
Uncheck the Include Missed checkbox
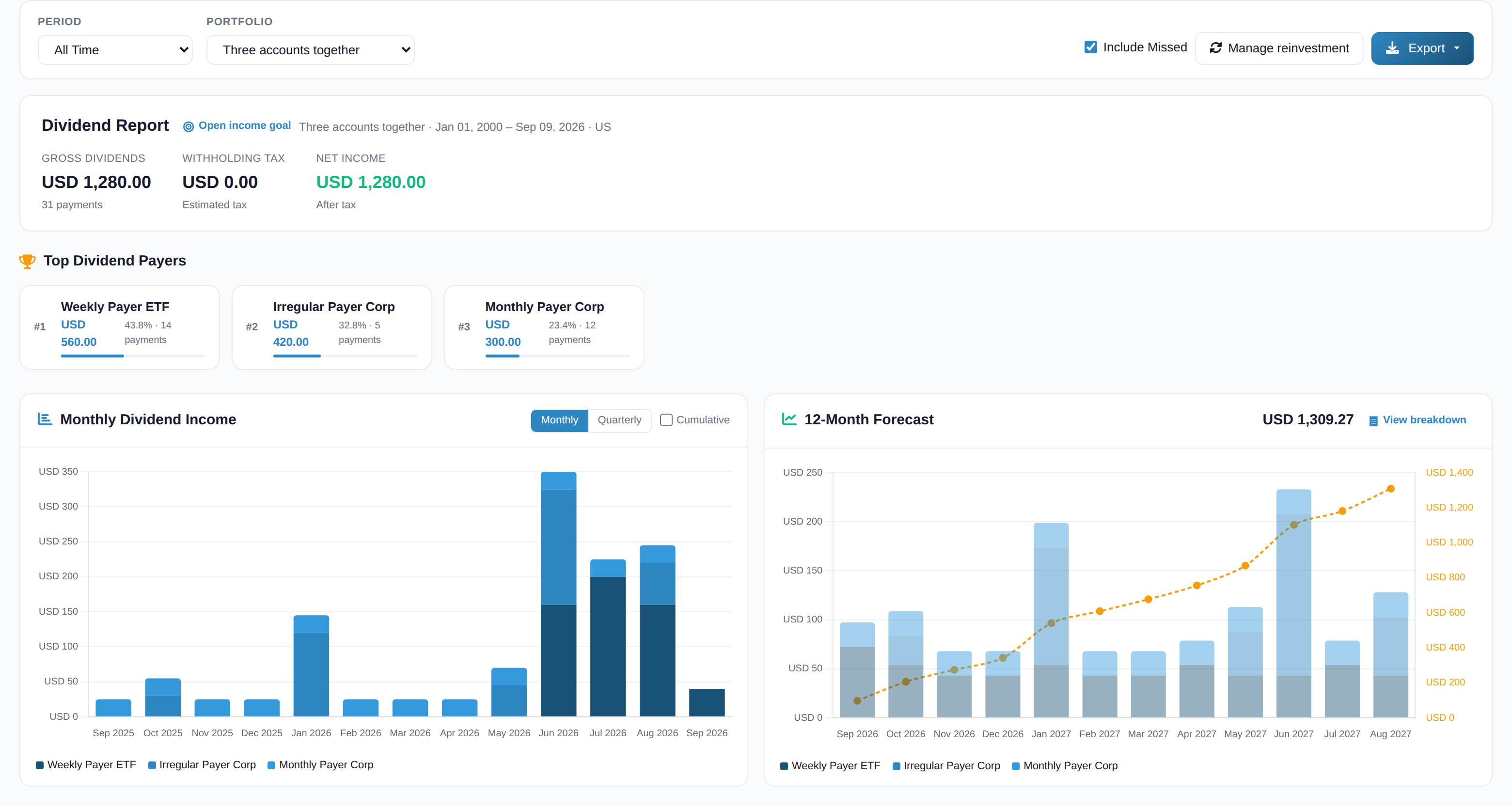[x=1090, y=47]
